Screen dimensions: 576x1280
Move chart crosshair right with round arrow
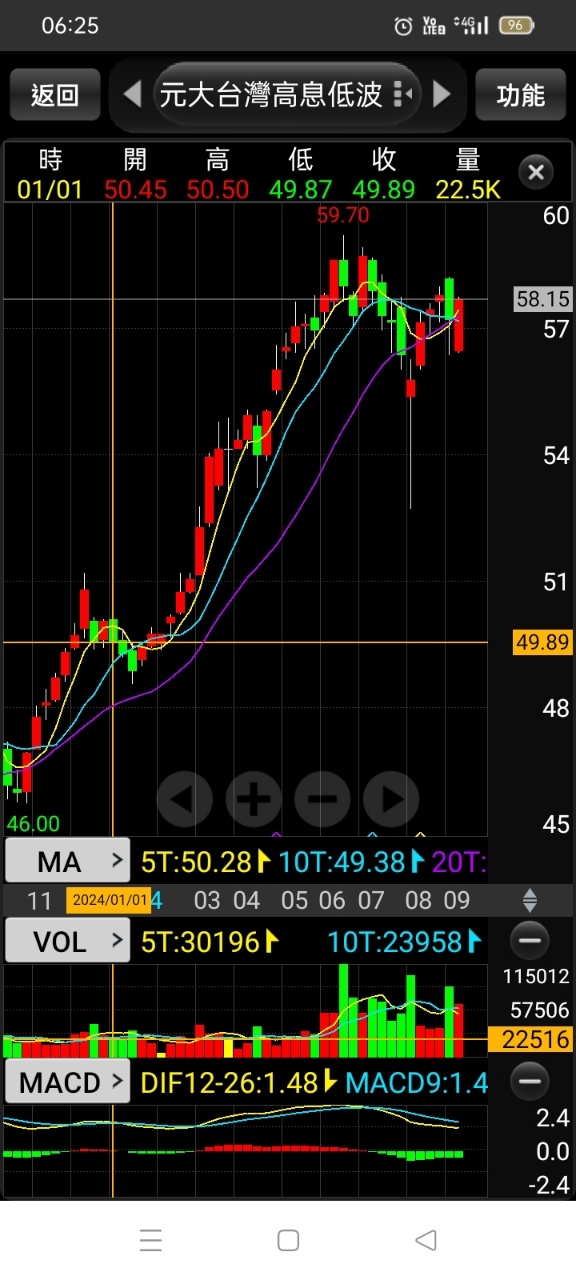click(391, 799)
